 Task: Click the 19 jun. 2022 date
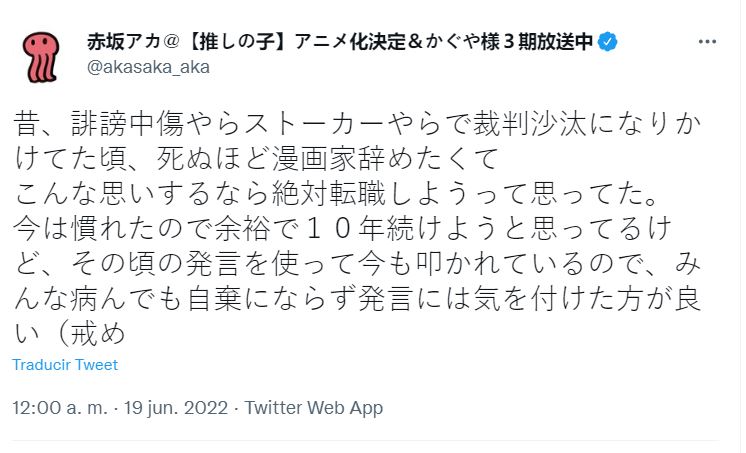coord(179,408)
